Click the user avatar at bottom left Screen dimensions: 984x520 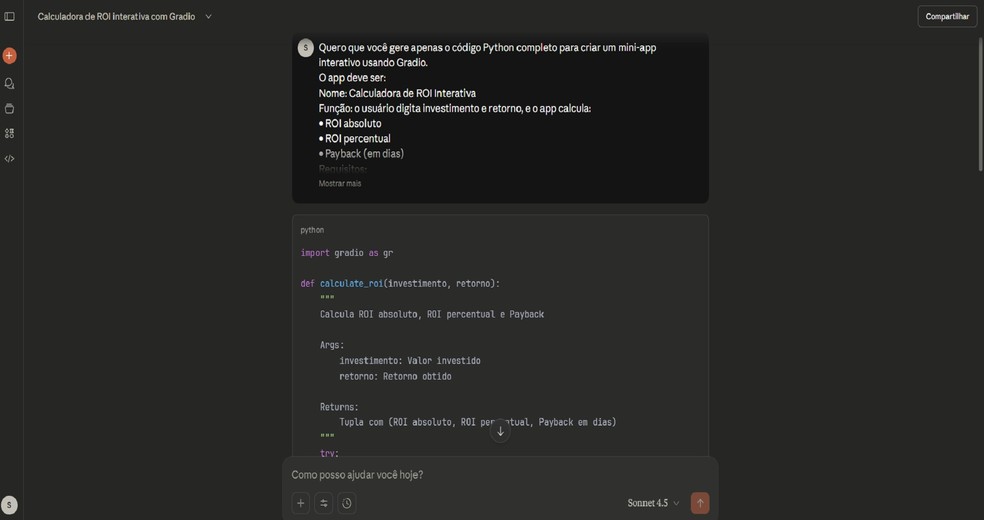9,505
